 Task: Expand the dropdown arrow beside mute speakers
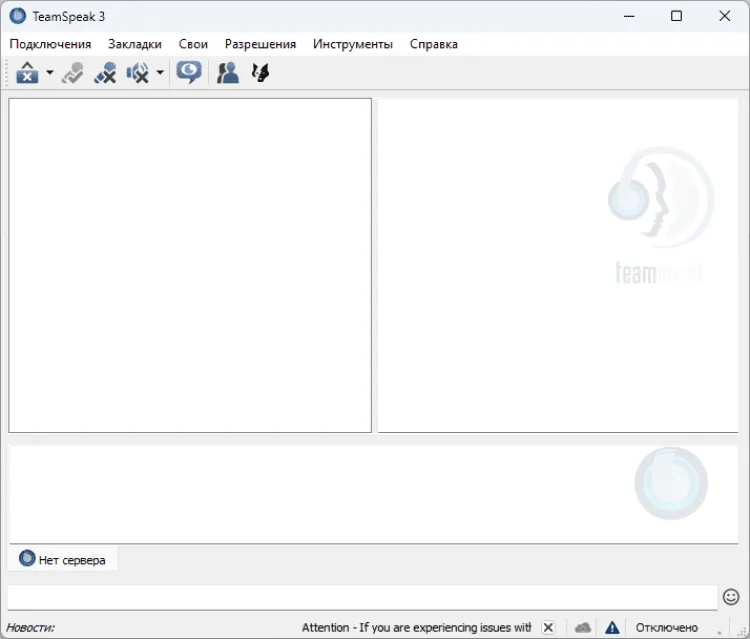click(x=160, y=73)
